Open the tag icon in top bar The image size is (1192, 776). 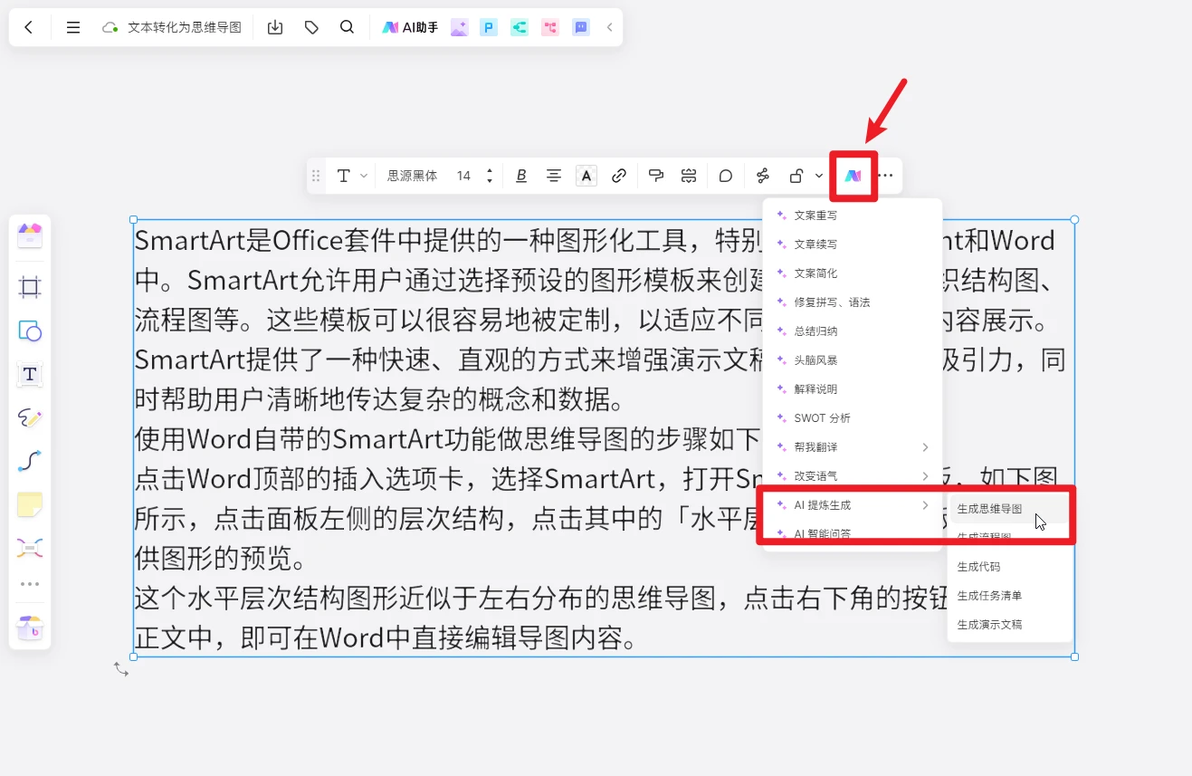[x=311, y=27]
